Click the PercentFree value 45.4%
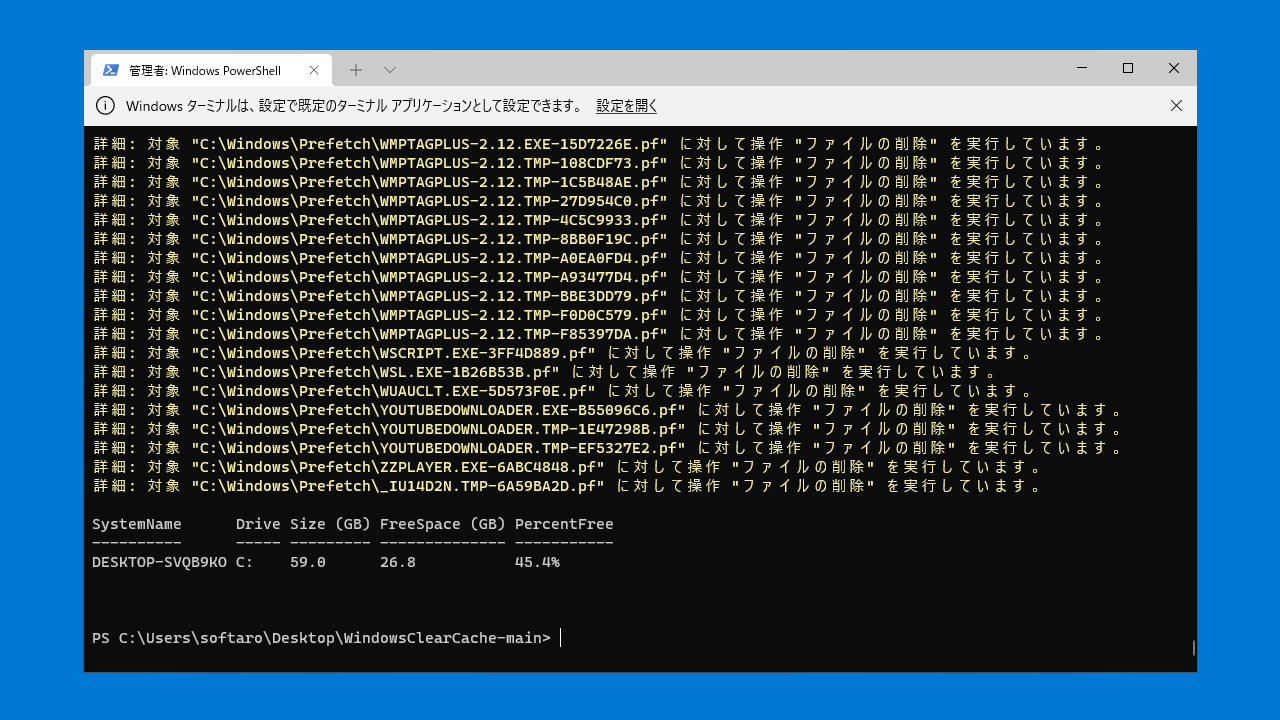This screenshot has height=720, width=1280. (537, 562)
